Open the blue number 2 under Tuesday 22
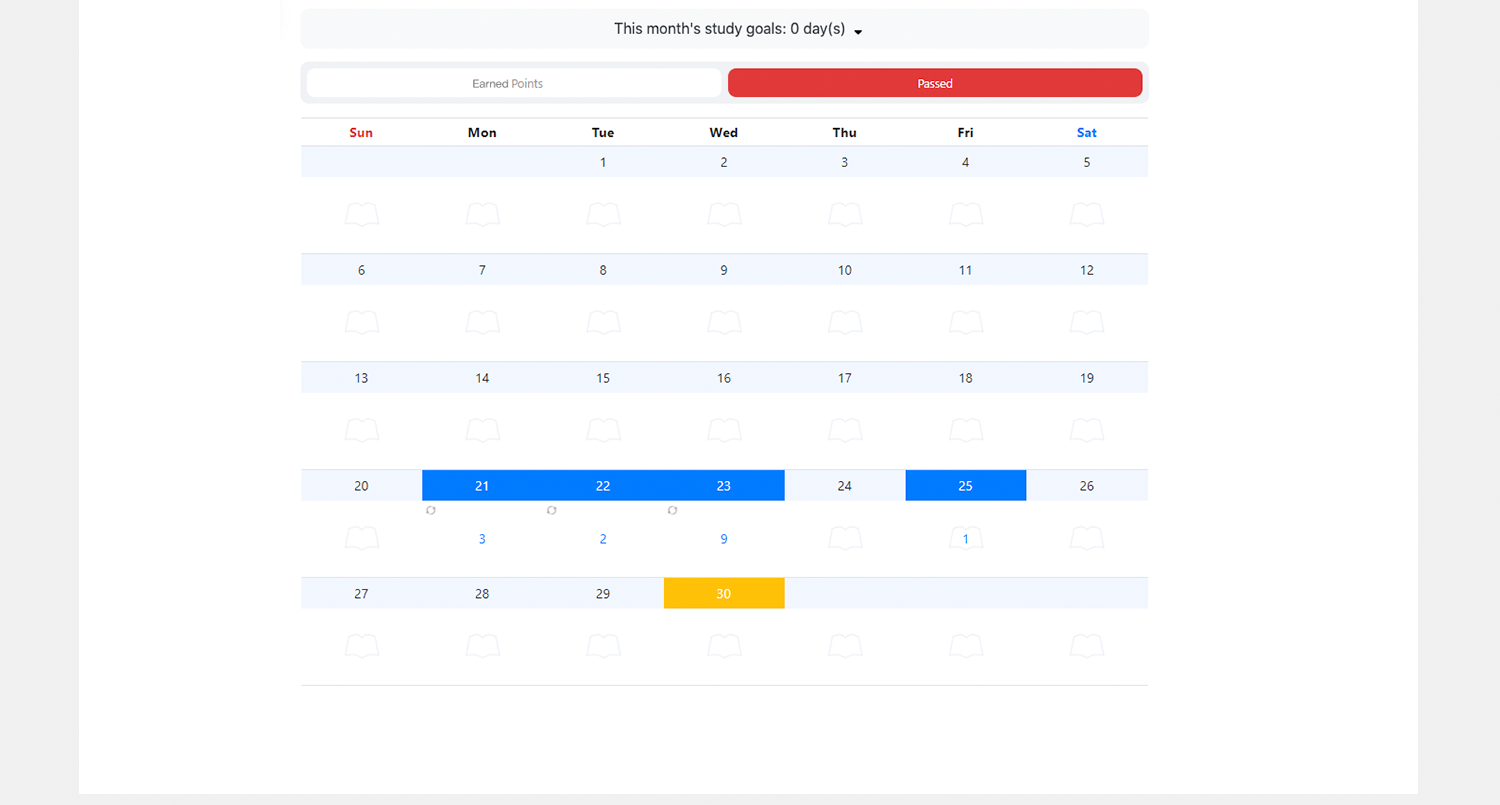 pyautogui.click(x=603, y=539)
